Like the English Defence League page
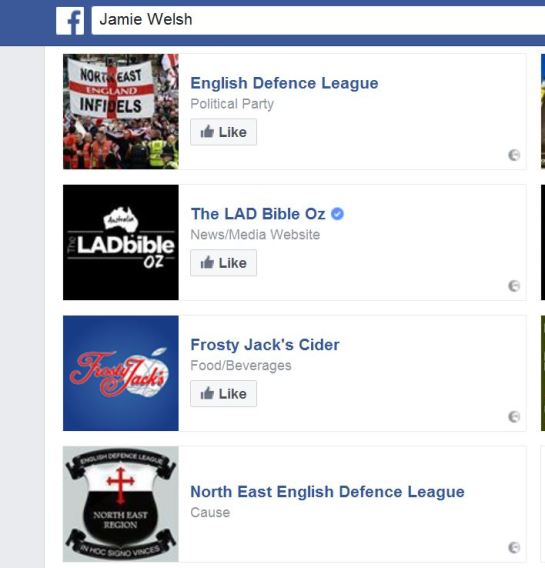545x568 pixels. pyautogui.click(x=223, y=132)
